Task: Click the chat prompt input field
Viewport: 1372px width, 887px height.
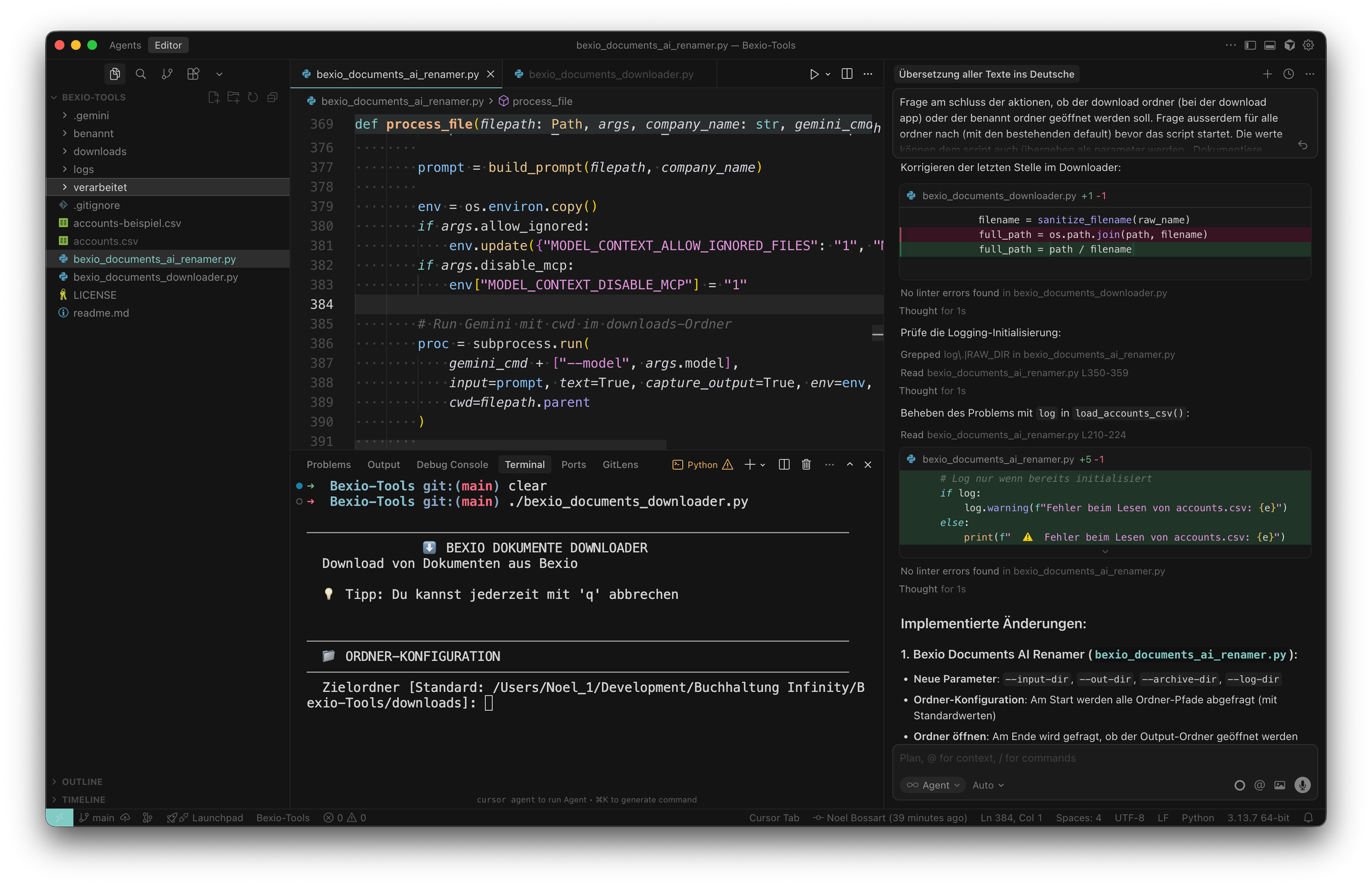Action: (1094, 758)
